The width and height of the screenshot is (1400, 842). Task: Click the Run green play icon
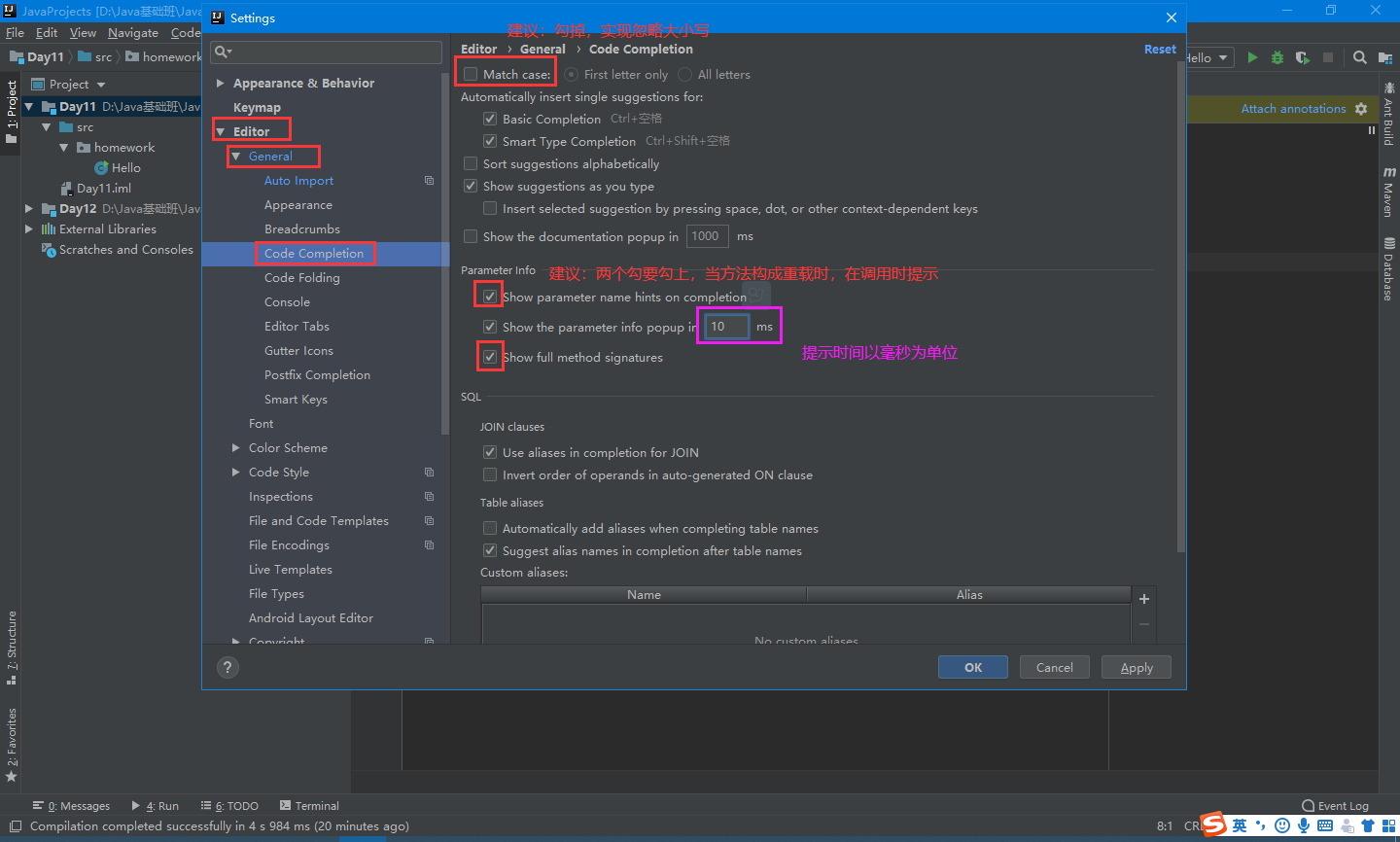pos(1252,57)
